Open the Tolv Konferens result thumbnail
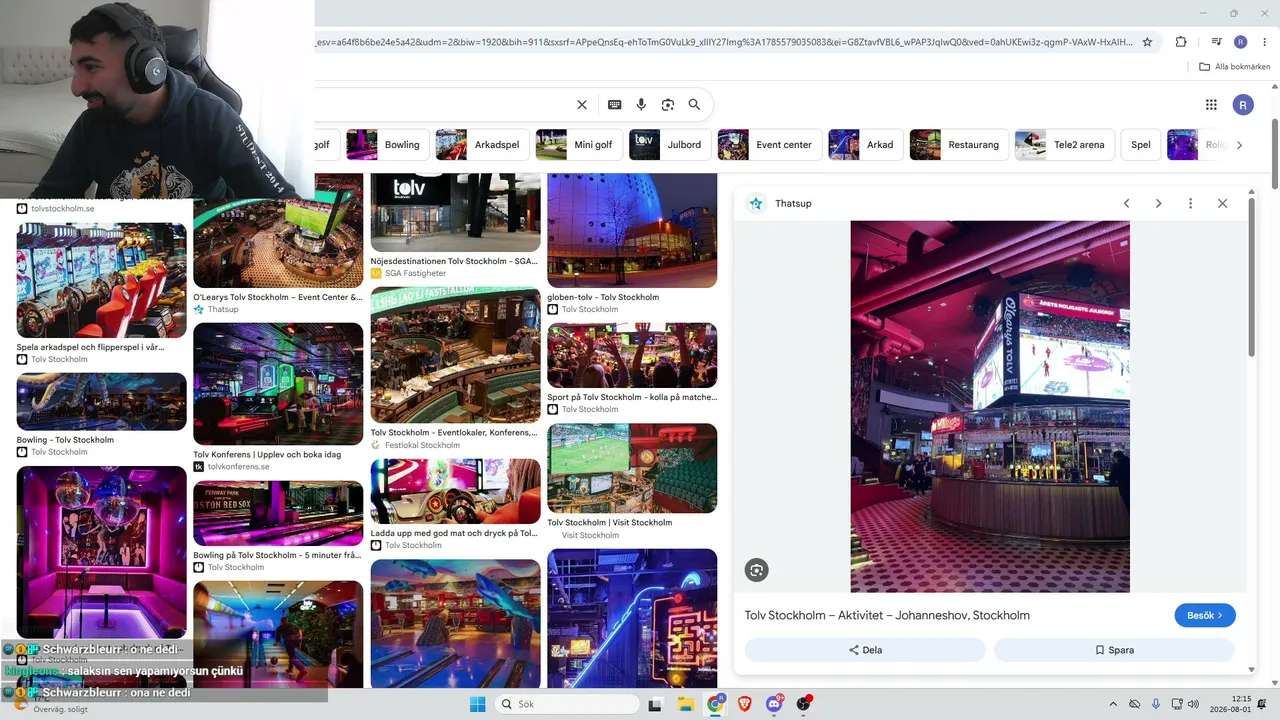1280x720 pixels. point(278,383)
